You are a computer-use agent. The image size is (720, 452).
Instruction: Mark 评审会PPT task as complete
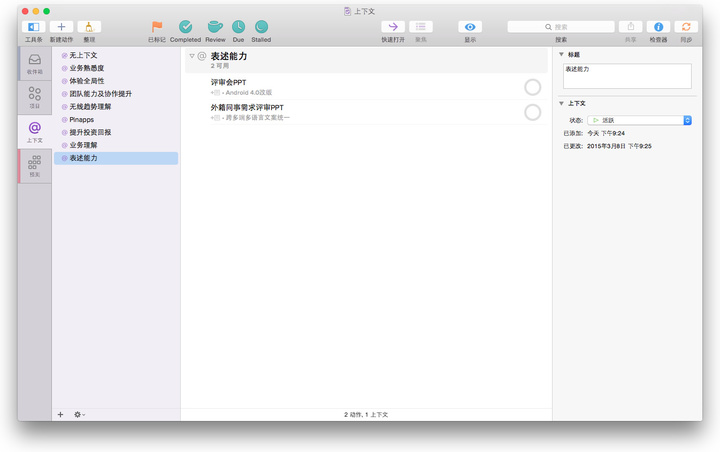pos(532,87)
